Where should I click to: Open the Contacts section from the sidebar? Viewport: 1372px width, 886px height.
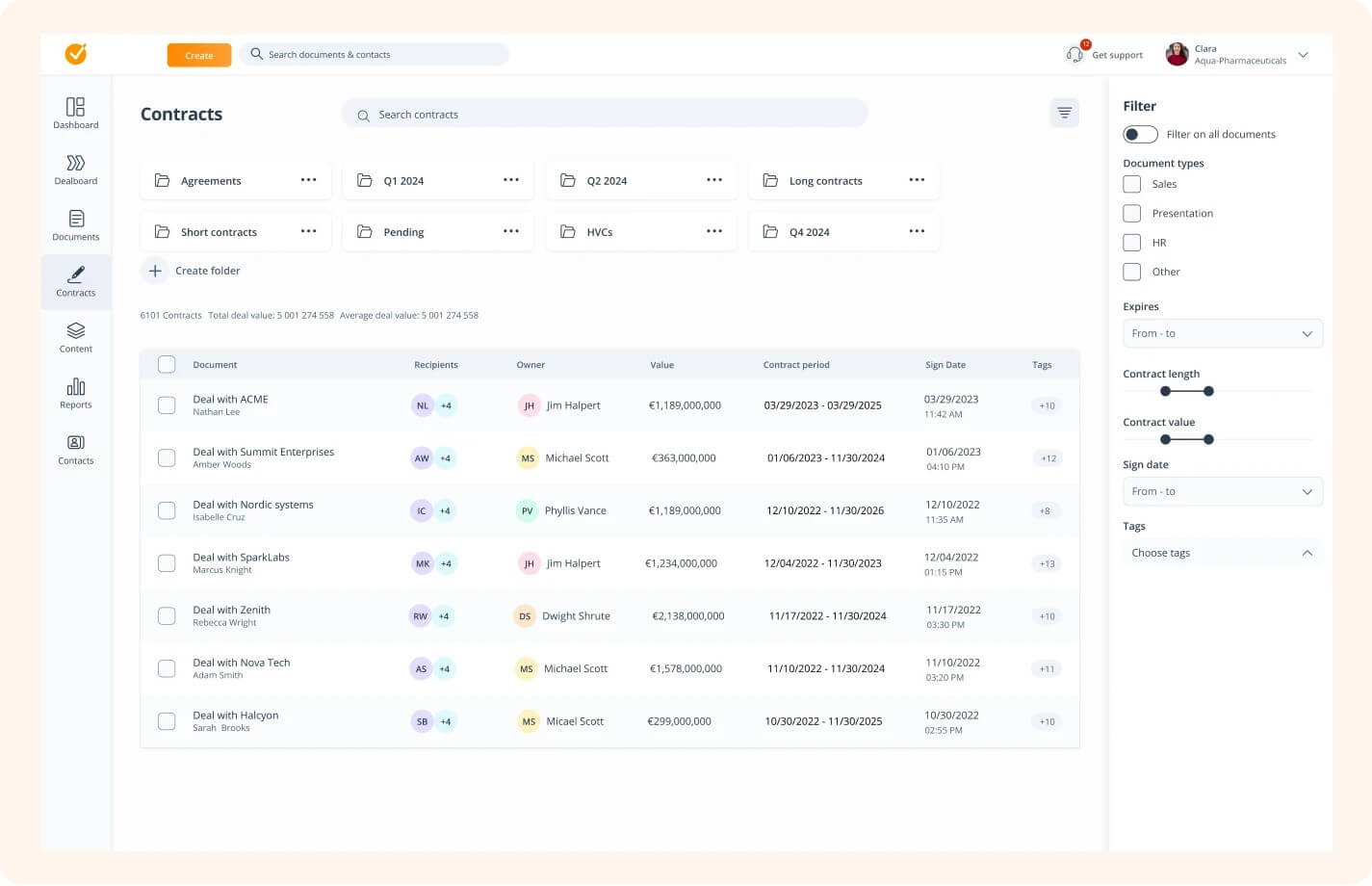click(x=75, y=448)
